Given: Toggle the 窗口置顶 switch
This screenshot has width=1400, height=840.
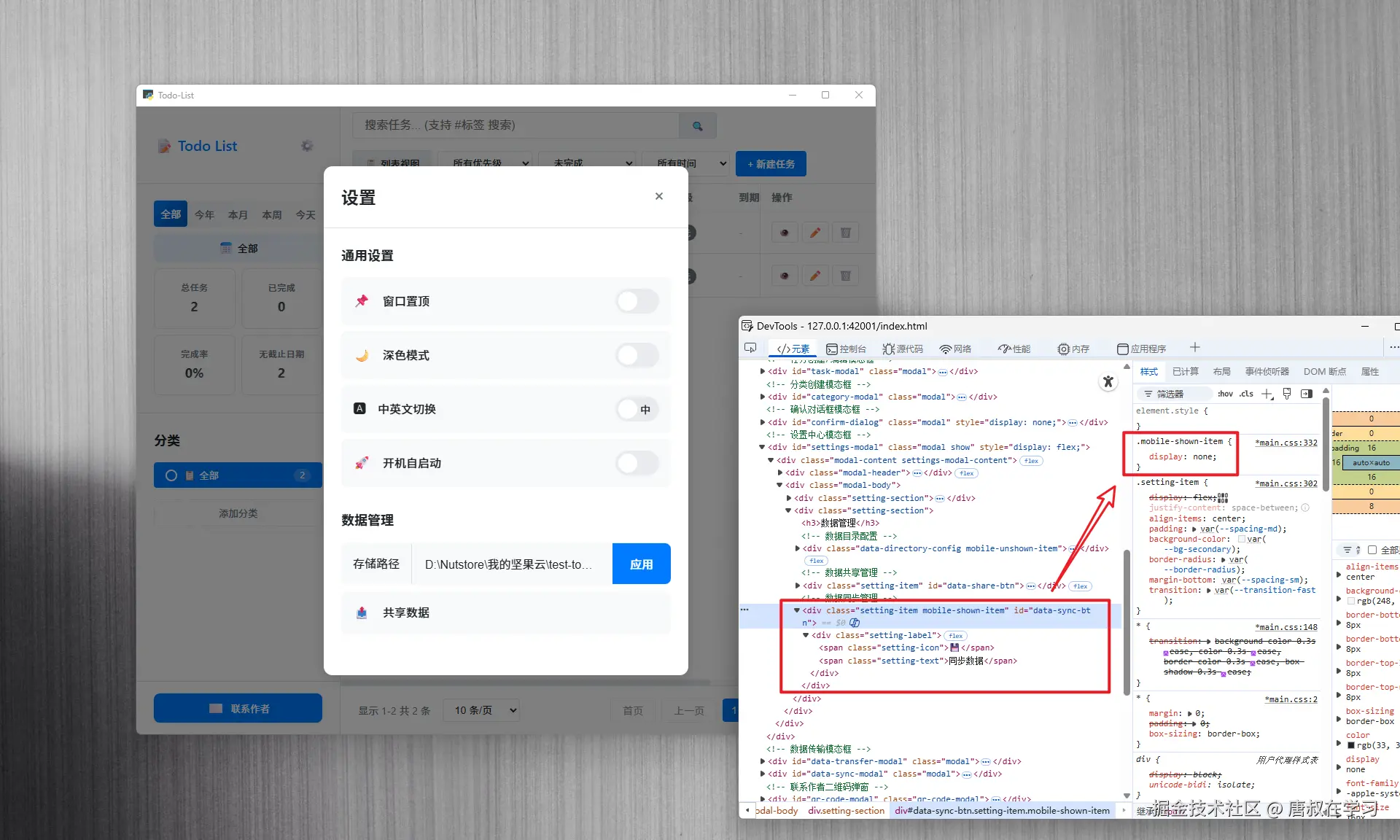Looking at the screenshot, I should point(637,301).
